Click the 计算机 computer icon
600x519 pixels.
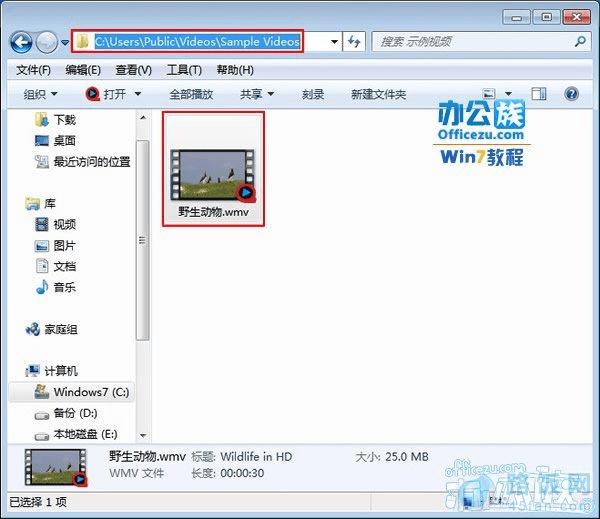(33, 370)
